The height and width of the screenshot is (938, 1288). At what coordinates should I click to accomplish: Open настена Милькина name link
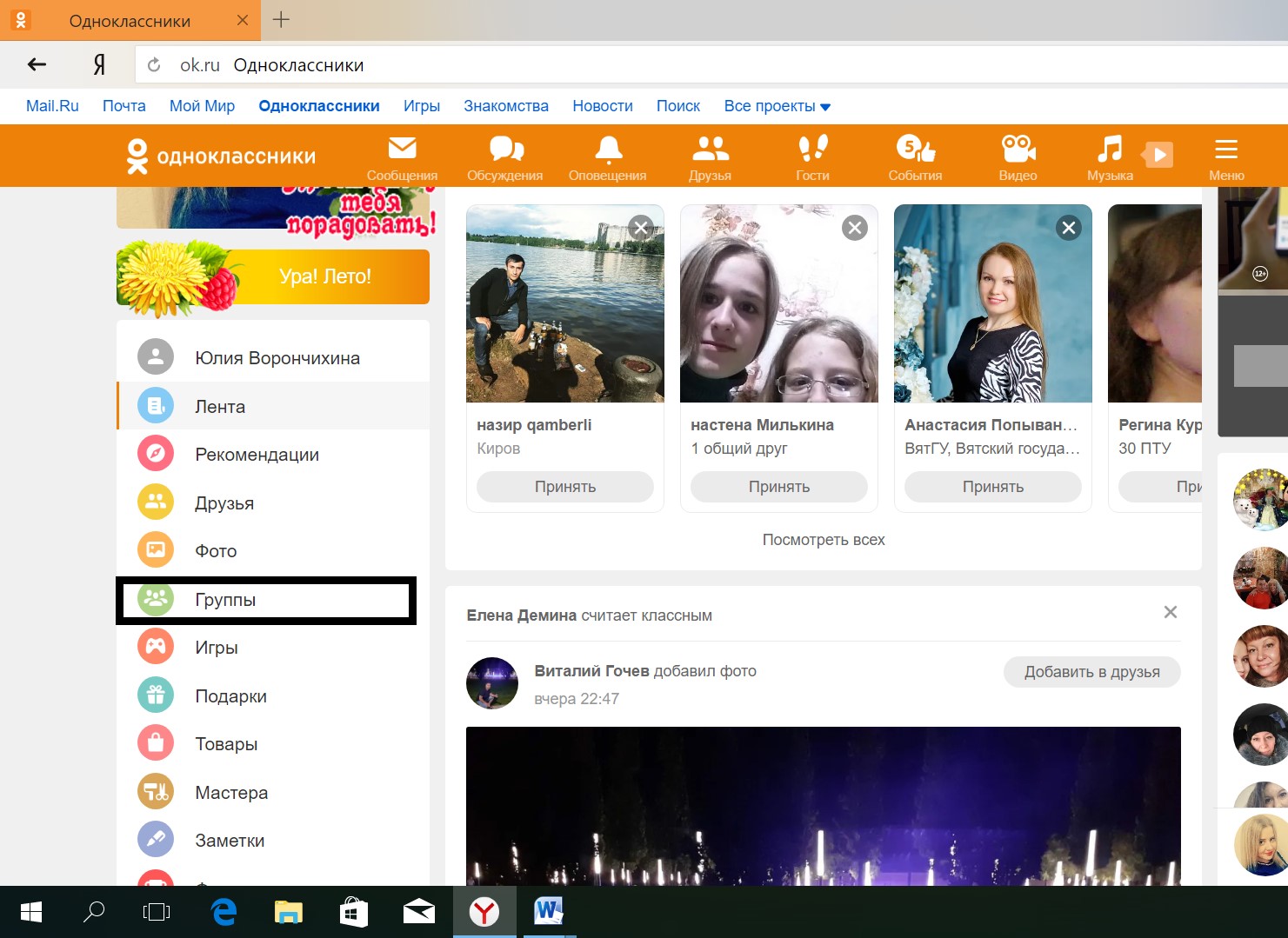click(762, 425)
